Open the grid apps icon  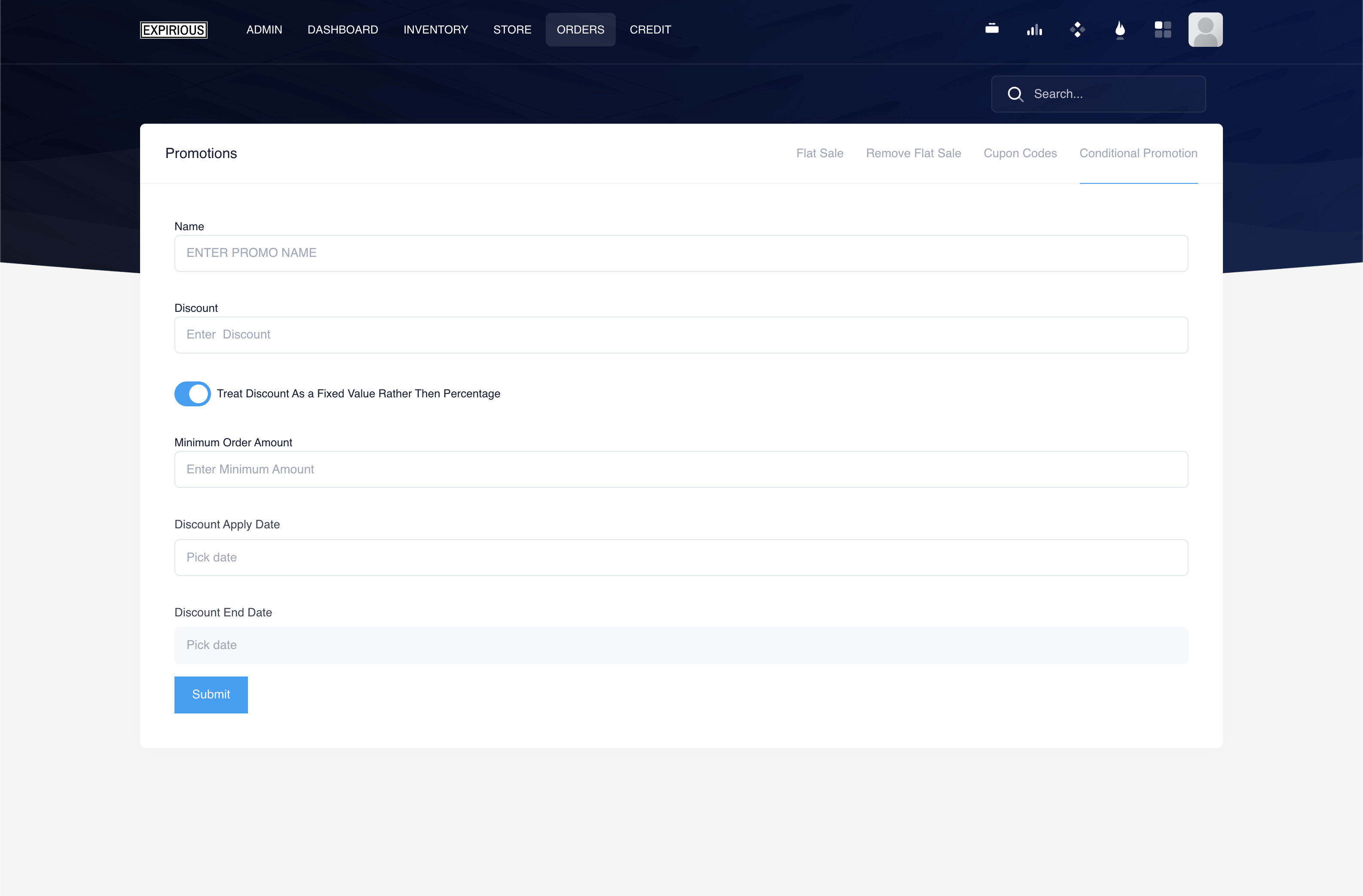click(x=1163, y=29)
